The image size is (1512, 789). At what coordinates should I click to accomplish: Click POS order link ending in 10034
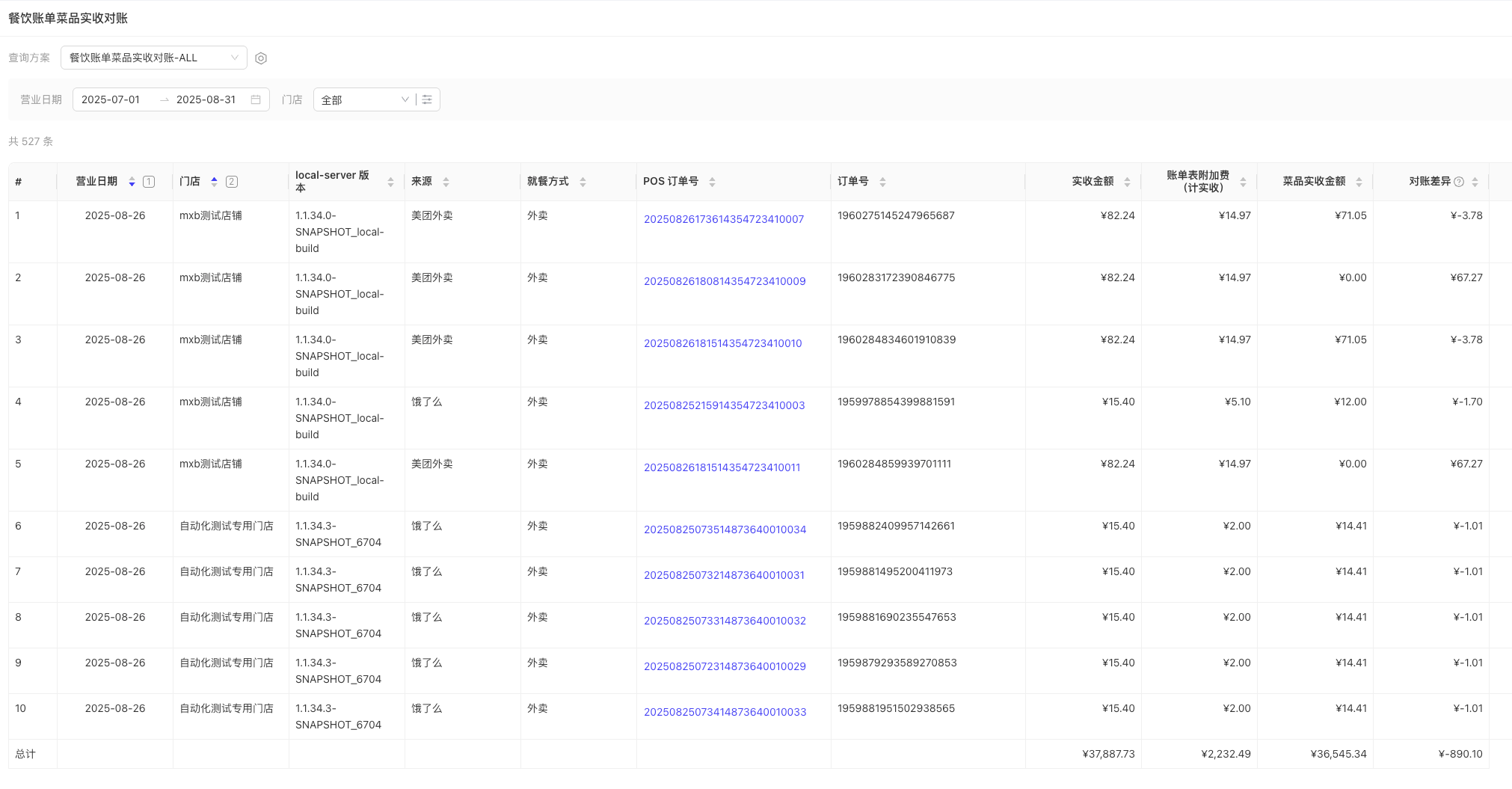pos(725,529)
